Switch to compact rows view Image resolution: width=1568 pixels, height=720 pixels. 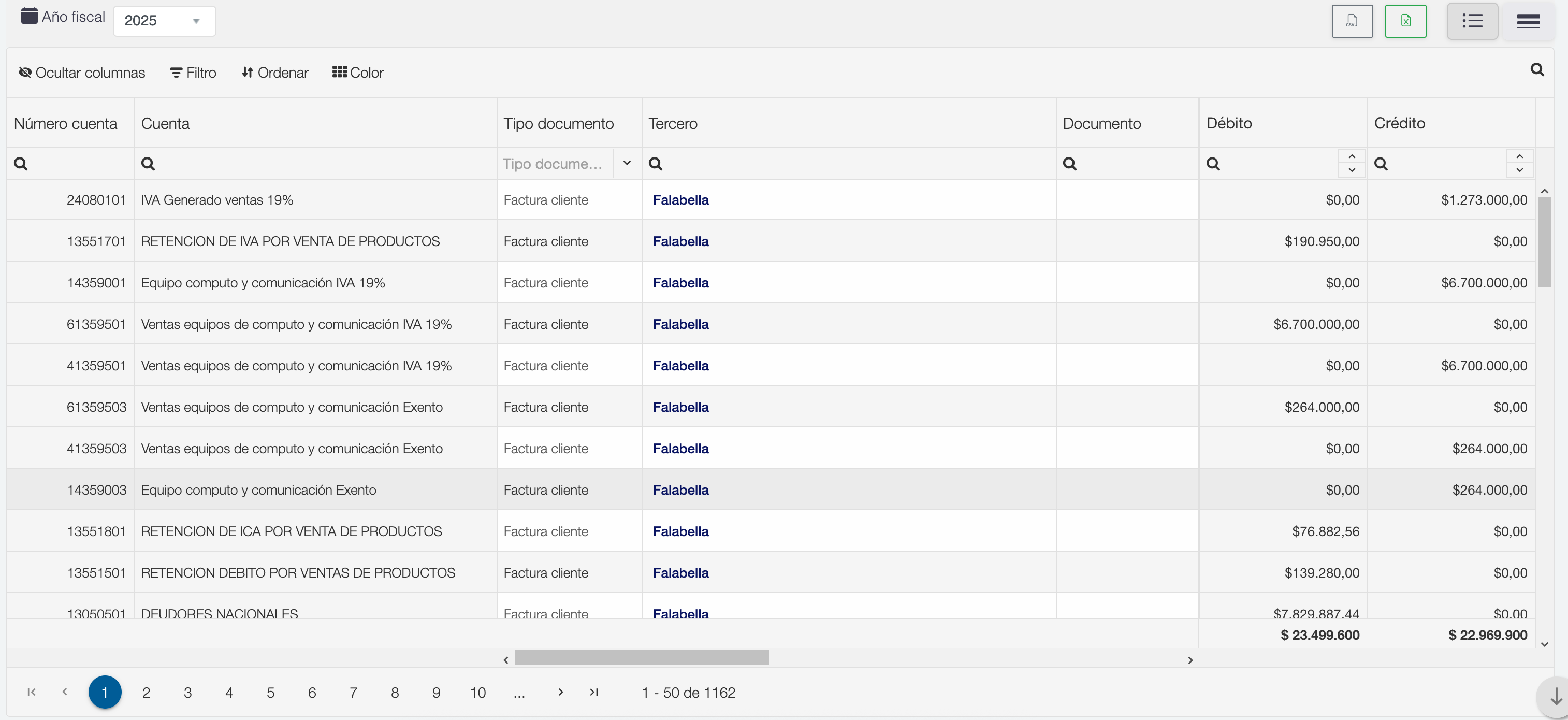click(1528, 21)
